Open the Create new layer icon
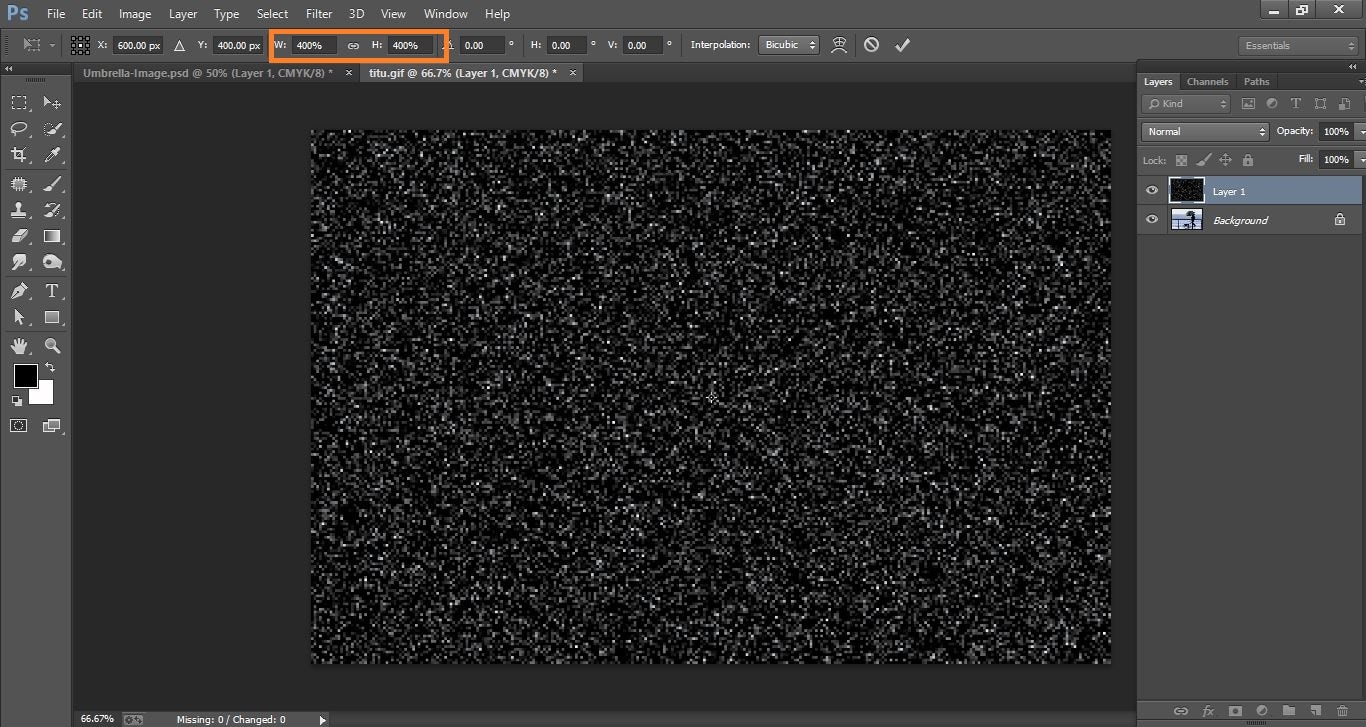This screenshot has width=1366, height=727. (1315, 711)
